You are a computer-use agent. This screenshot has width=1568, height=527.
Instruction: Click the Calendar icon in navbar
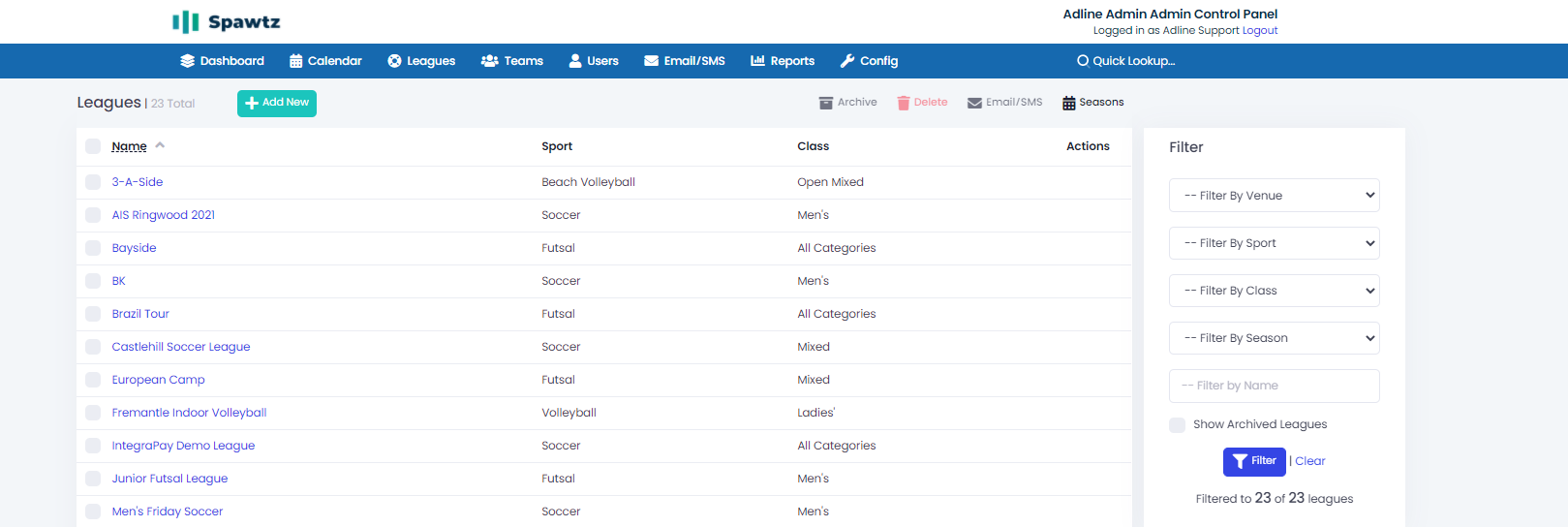coord(296,61)
